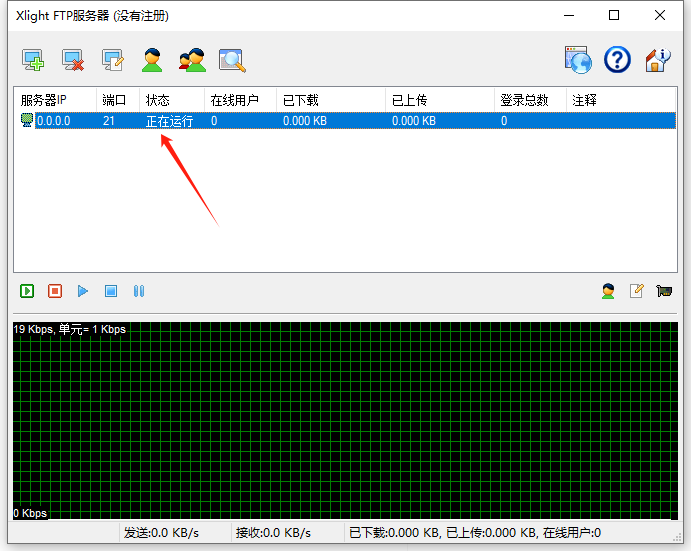Screen dimensions: 691x551
Task: Open the user group icon
Action: 192,61
